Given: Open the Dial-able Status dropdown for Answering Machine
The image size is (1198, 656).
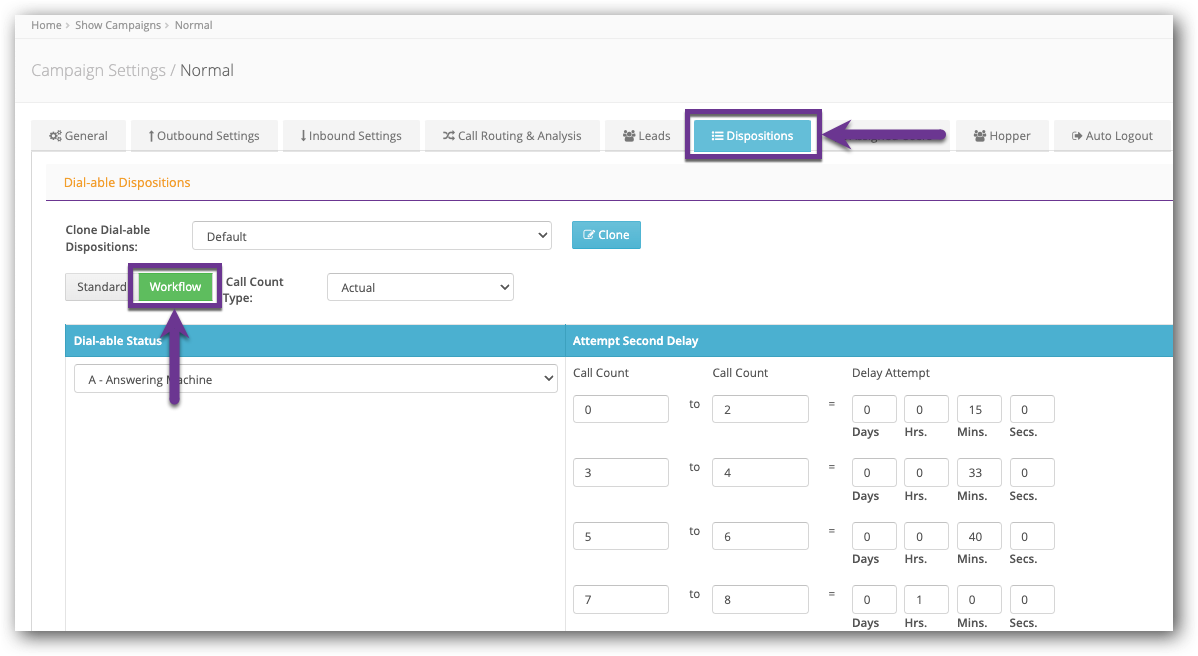Looking at the screenshot, I should 315,378.
